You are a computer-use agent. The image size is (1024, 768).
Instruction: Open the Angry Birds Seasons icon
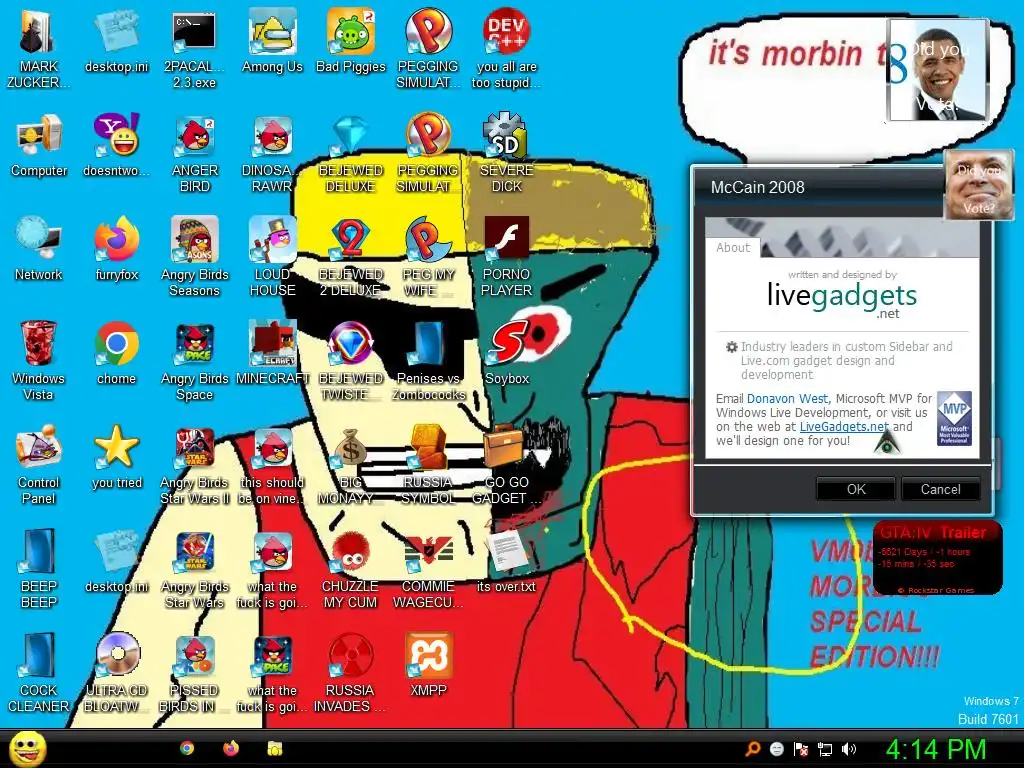click(x=194, y=257)
